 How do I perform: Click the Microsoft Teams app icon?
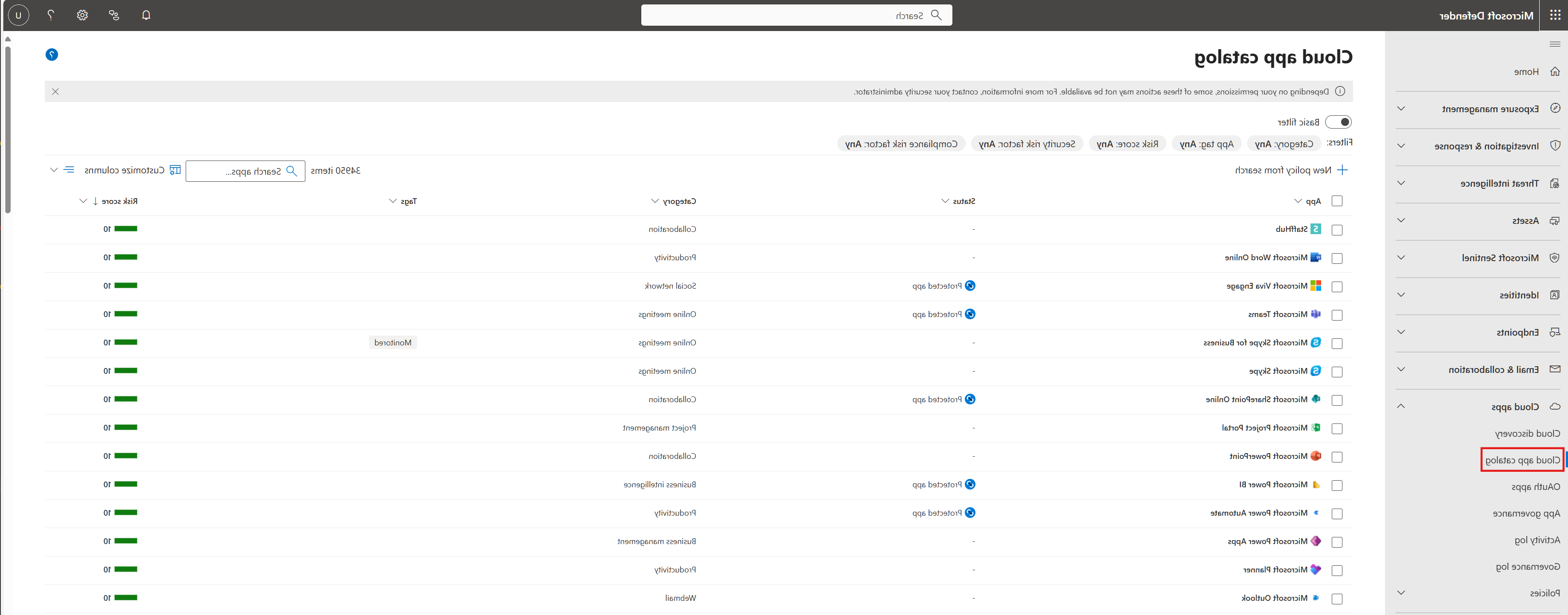(x=1315, y=314)
